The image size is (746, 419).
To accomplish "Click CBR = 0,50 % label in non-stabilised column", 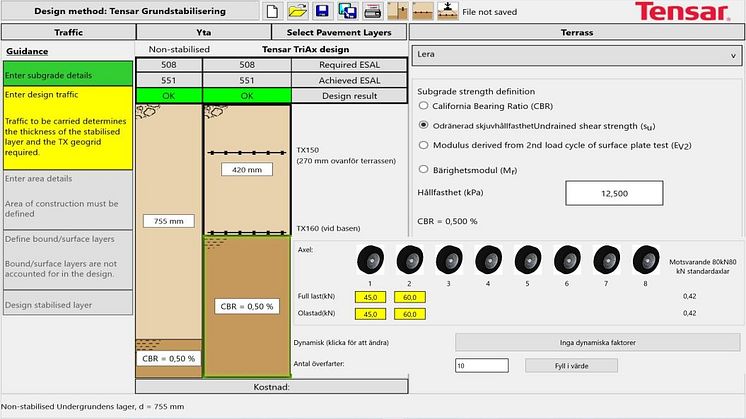I will pos(168,359).
